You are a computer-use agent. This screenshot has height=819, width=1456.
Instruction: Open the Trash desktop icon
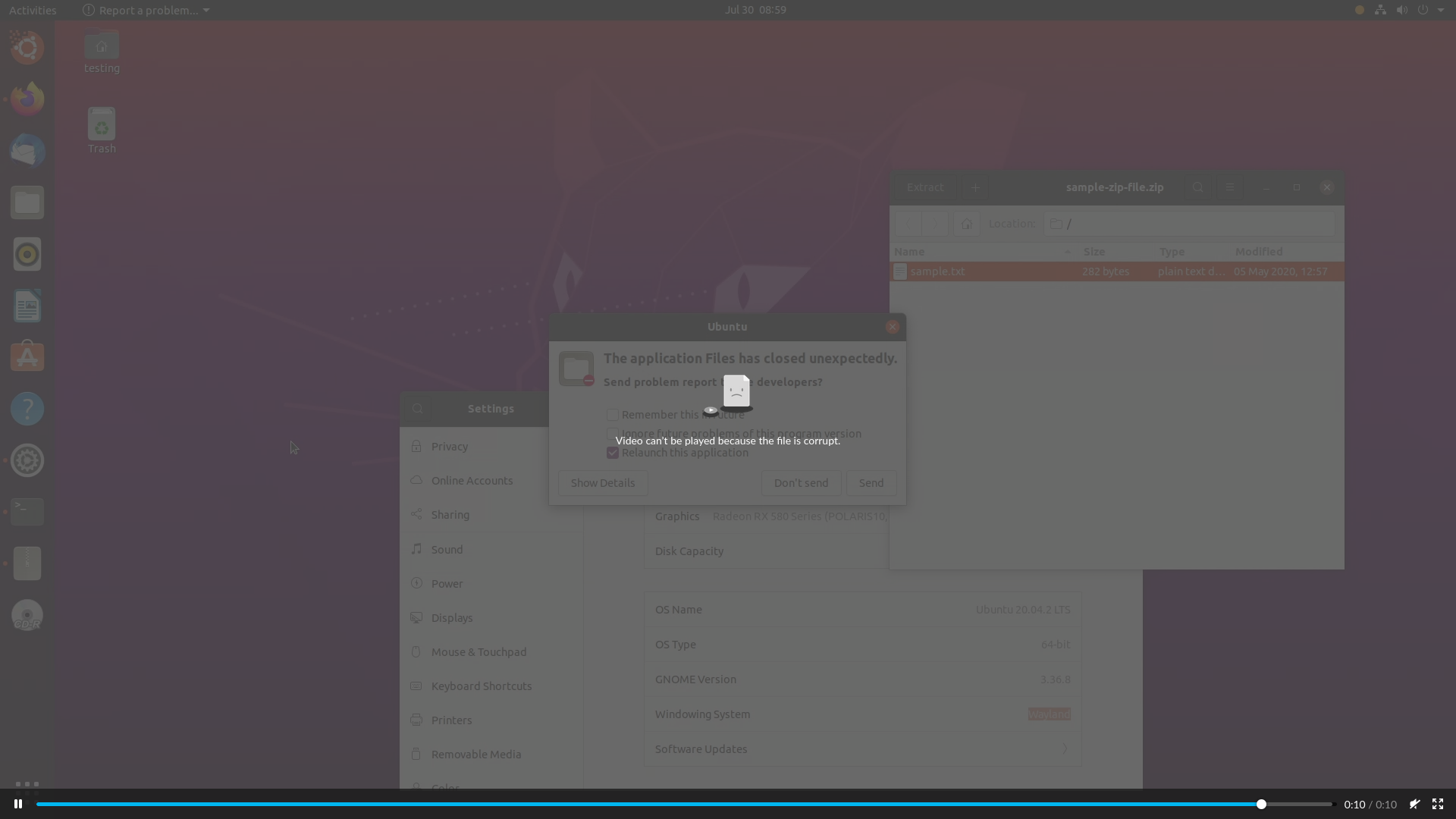(x=102, y=130)
